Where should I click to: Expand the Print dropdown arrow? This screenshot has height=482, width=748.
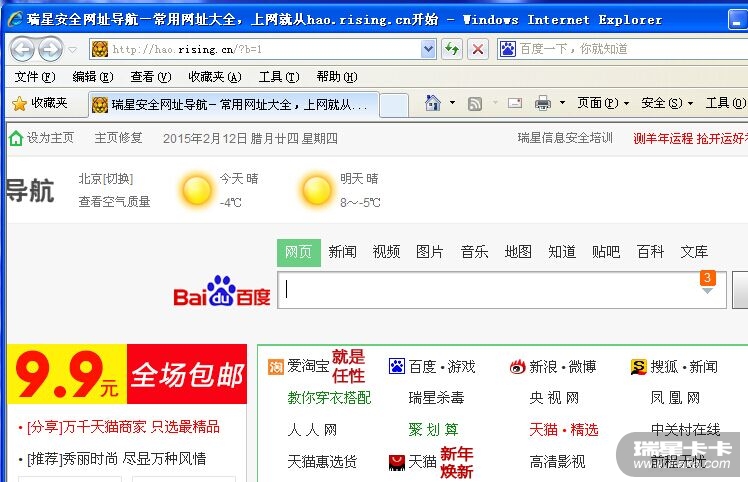tap(562, 103)
